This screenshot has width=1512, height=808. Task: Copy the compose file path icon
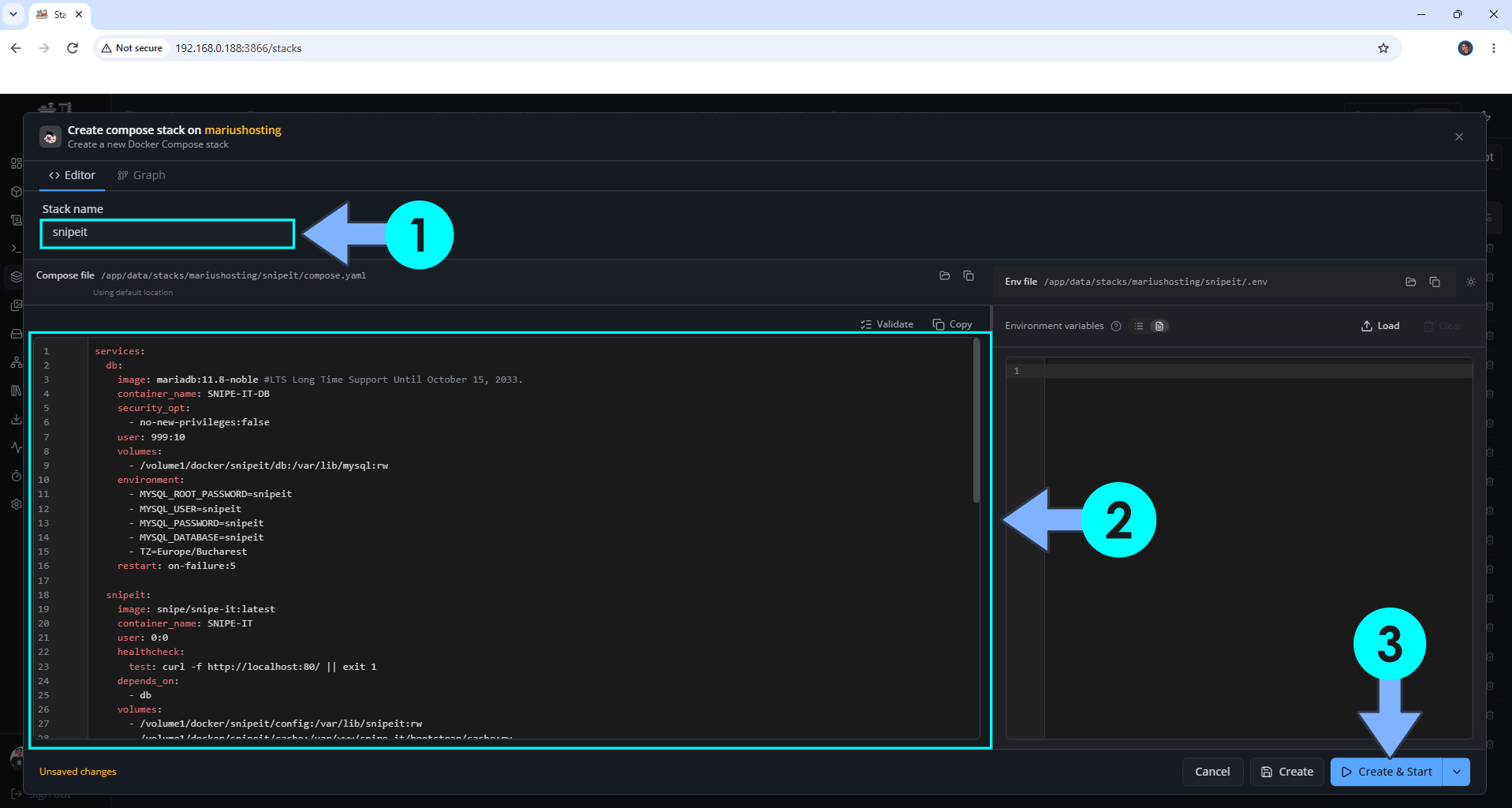pos(969,275)
